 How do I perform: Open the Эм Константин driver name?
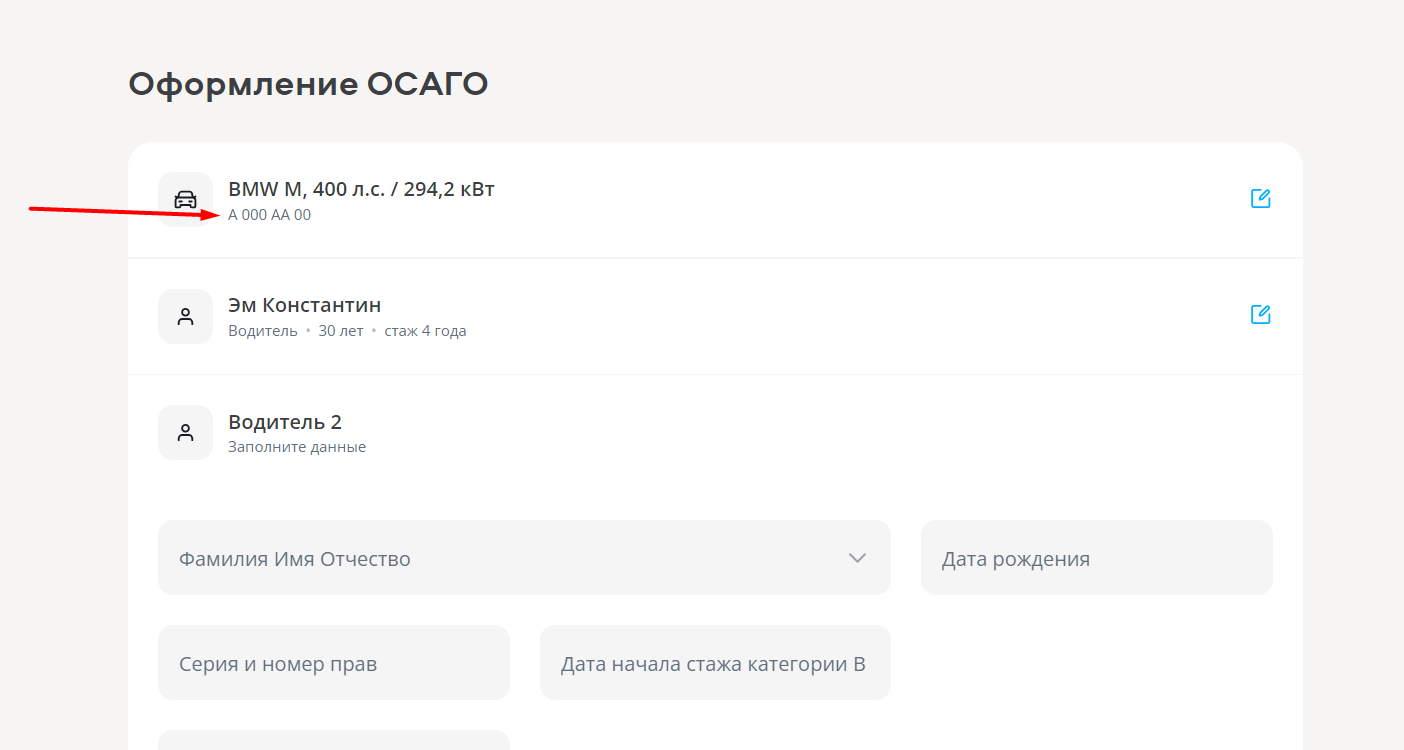(x=304, y=305)
